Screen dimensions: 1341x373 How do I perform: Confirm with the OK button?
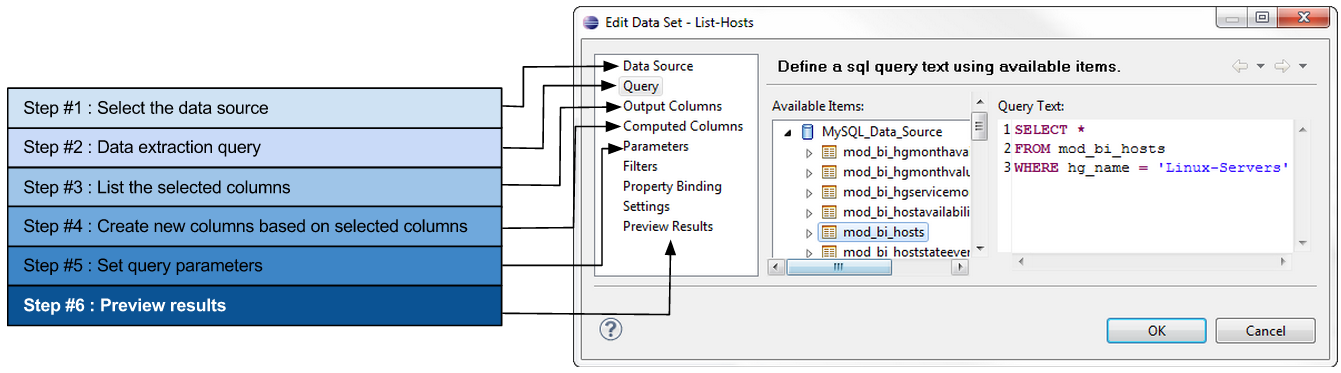coord(1156,330)
